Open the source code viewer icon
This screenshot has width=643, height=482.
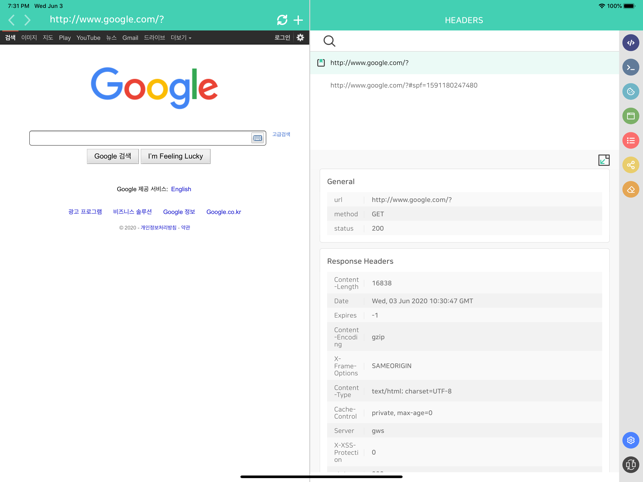coord(630,43)
